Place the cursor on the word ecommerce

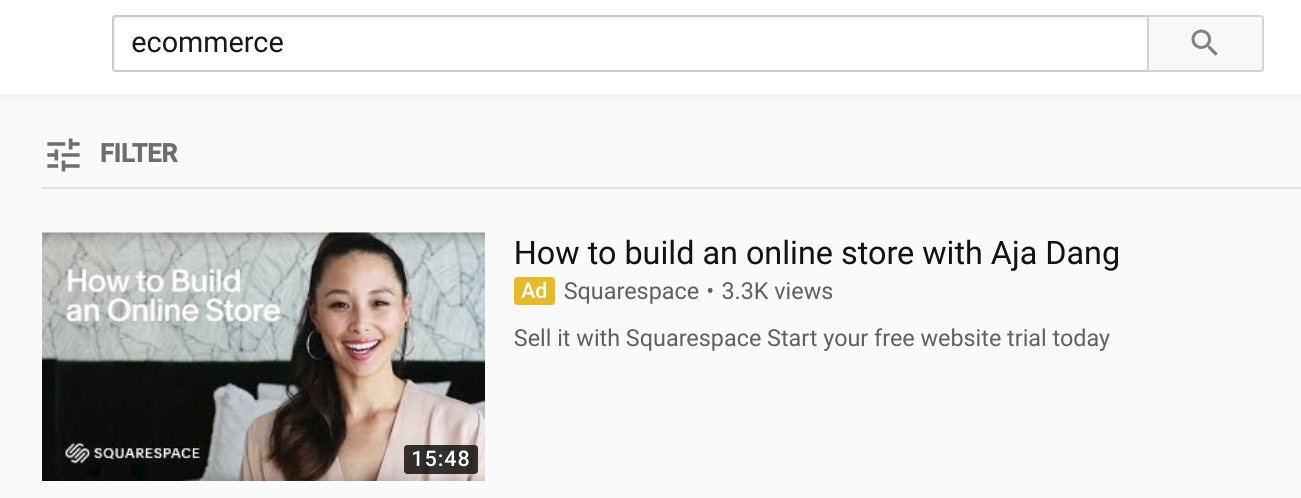click(208, 43)
